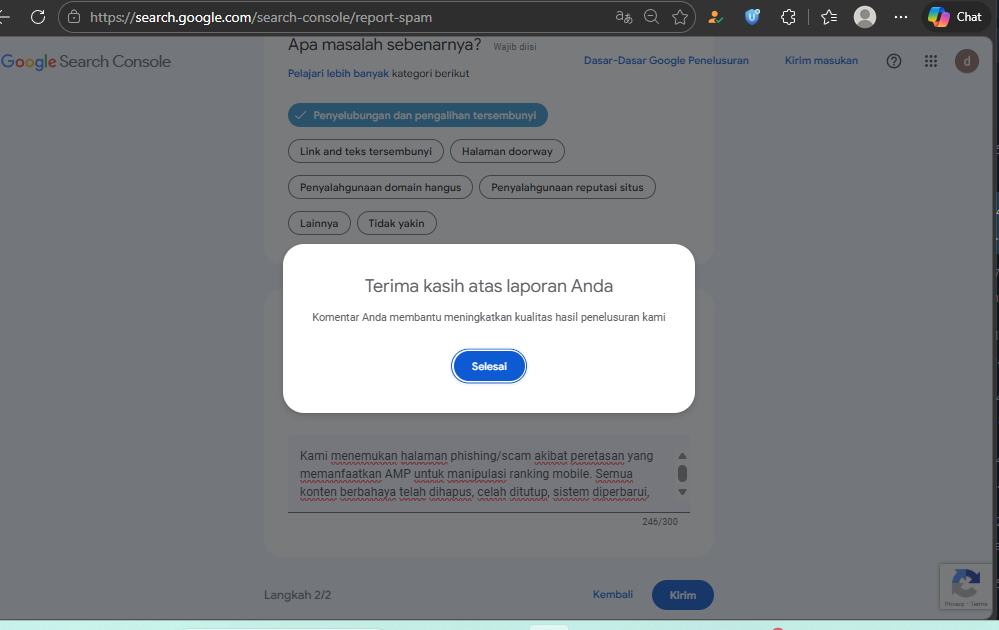Click scroll down arrow in comment box
The width and height of the screenshot is (999, 630).
[x=682, y=492]
